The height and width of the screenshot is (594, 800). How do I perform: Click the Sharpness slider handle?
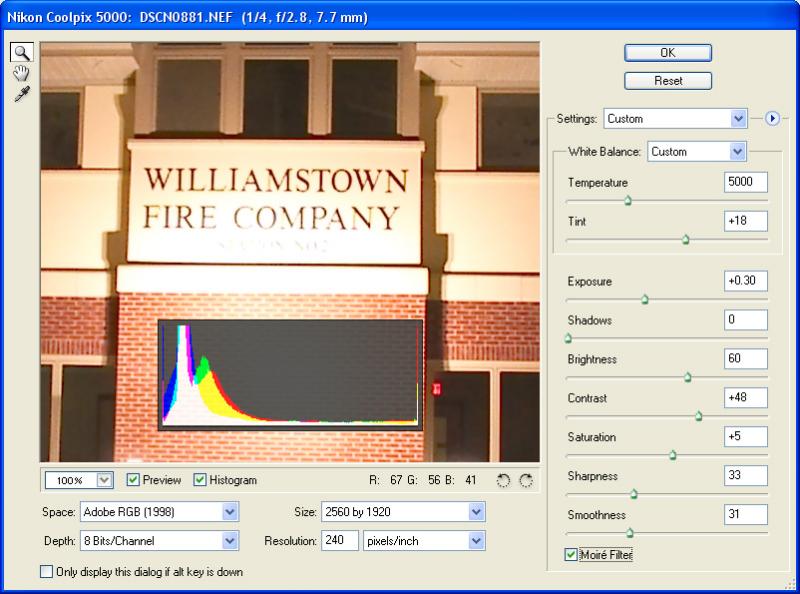[x=634, y=494]
